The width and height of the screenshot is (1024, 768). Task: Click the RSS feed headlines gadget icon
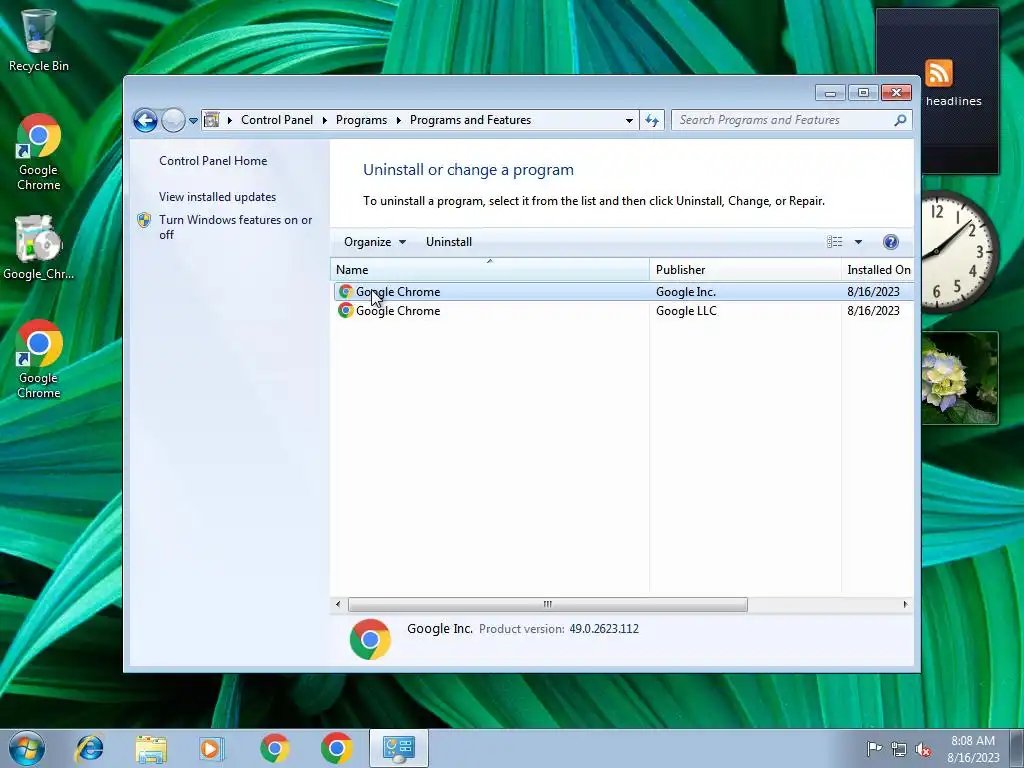[x=938, y=72]
